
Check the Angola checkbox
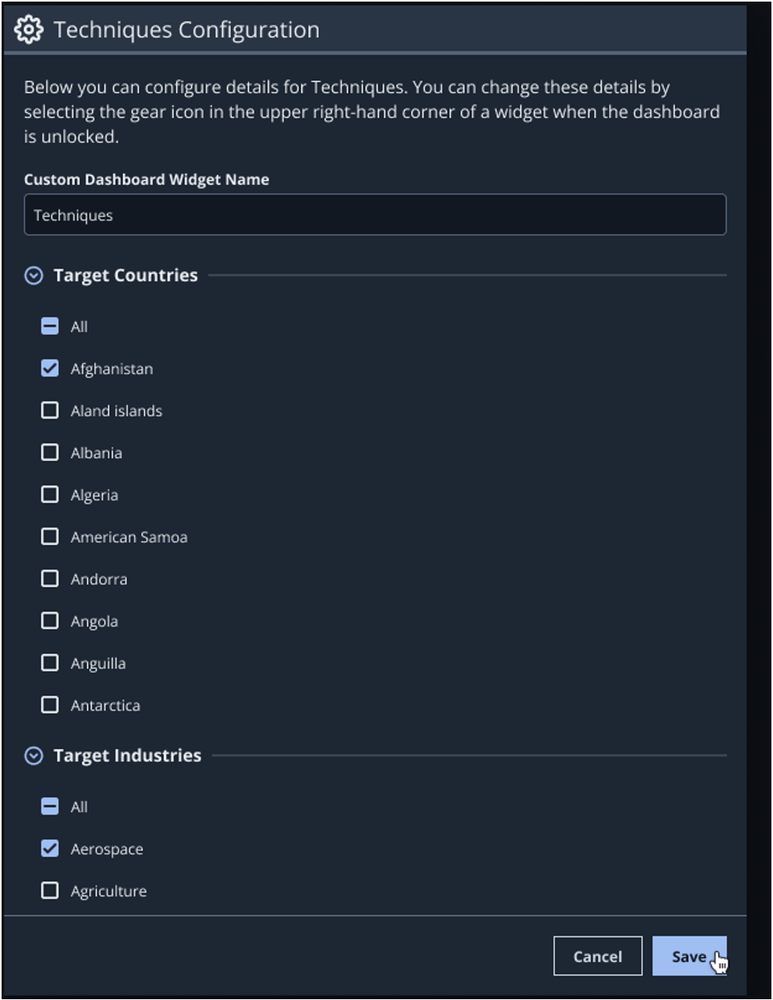(50, 620)
